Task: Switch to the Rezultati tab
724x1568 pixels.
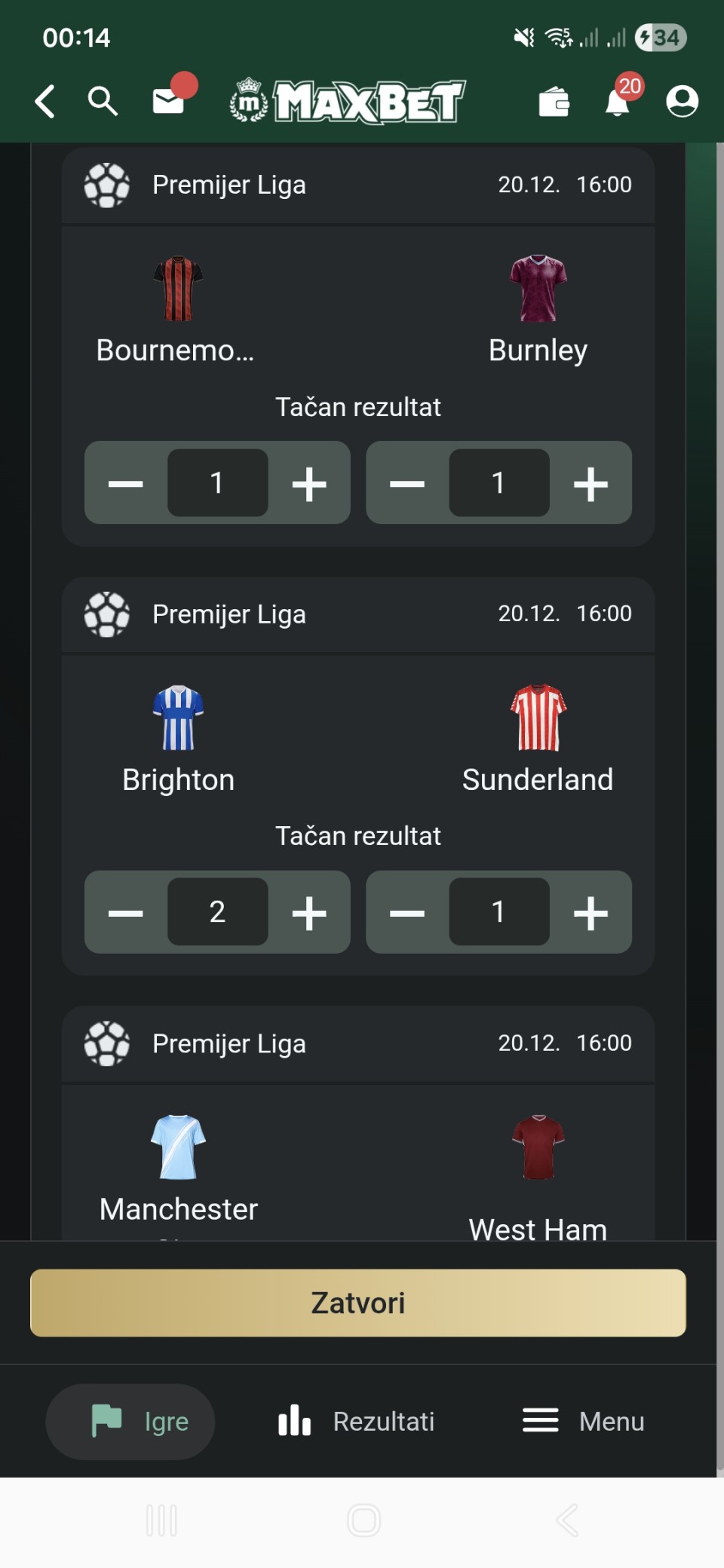Action: click(357, 1422)
